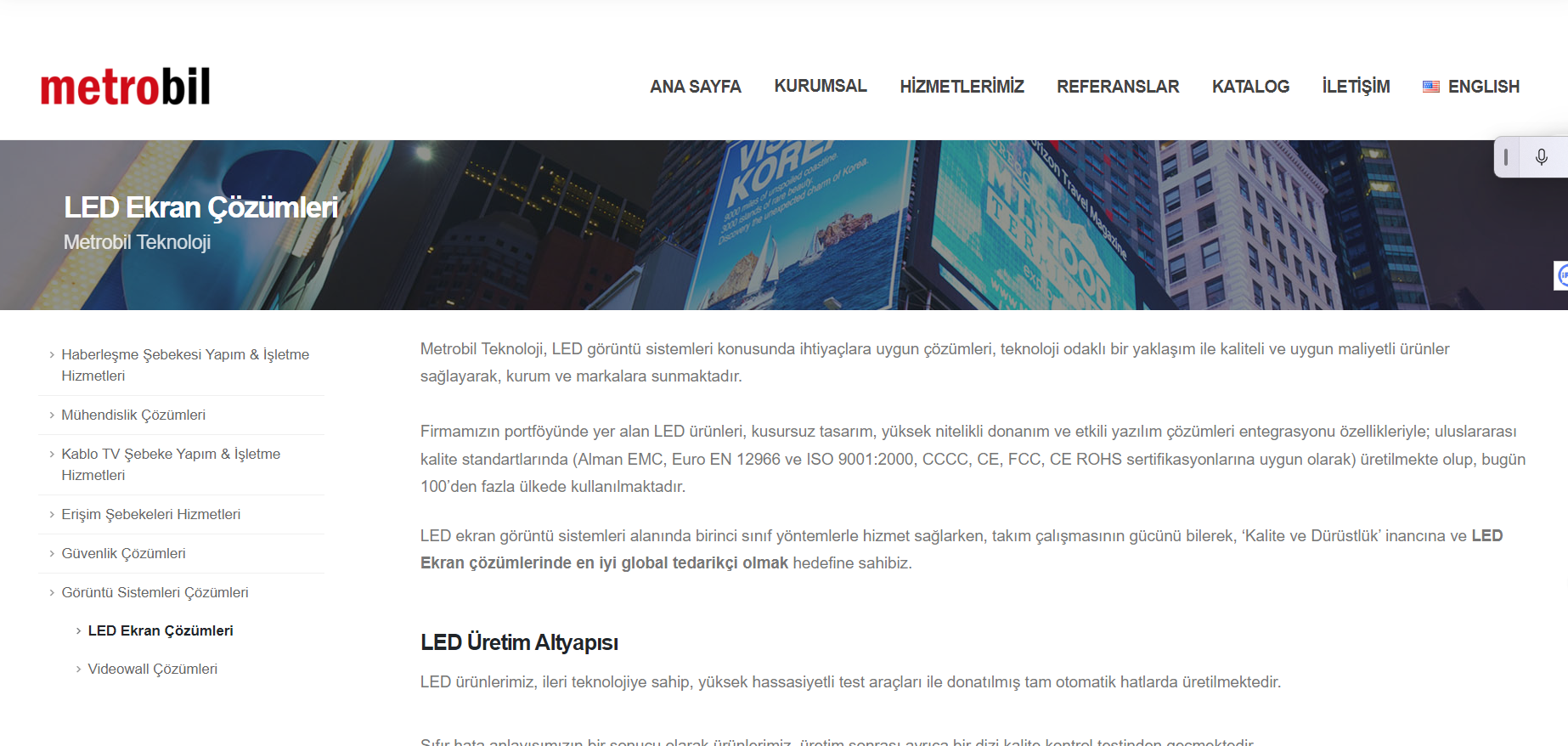Viewport: 1568px width, 746px height.
Task: Click bold text 'Ekran çözümlerinde en iyi global tedarikçi olmak'
Action: [x=604, y=562]
